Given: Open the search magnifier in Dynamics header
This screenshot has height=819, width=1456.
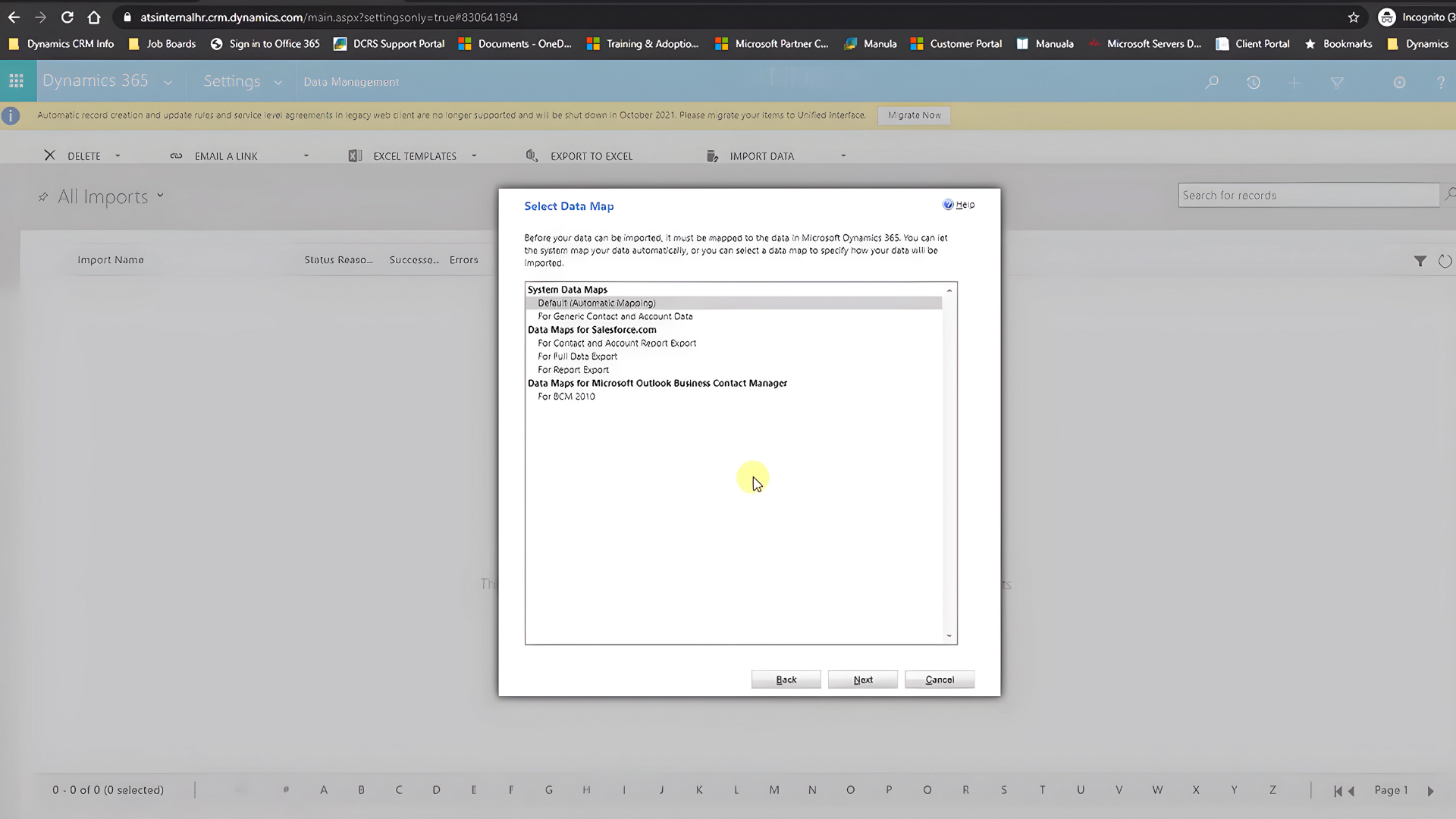Looking at the screenshot, I should point(1212,82).
